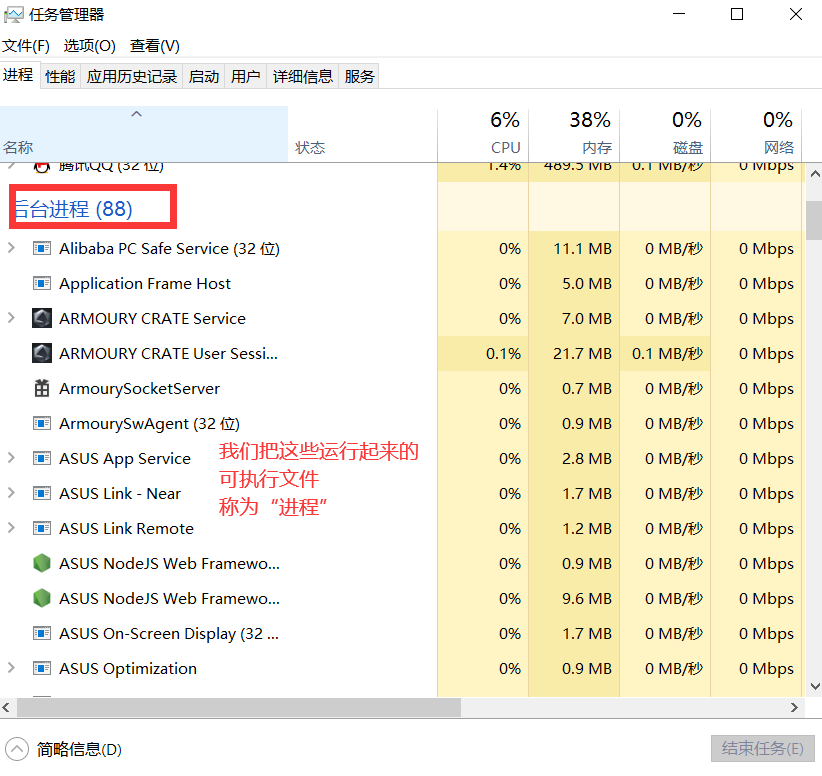This screenshot has width=822, height=776.
Task: Click the 0.1 MB/秒 disk value for ARMOURY CRATE User Session
Action: point(667,353)
